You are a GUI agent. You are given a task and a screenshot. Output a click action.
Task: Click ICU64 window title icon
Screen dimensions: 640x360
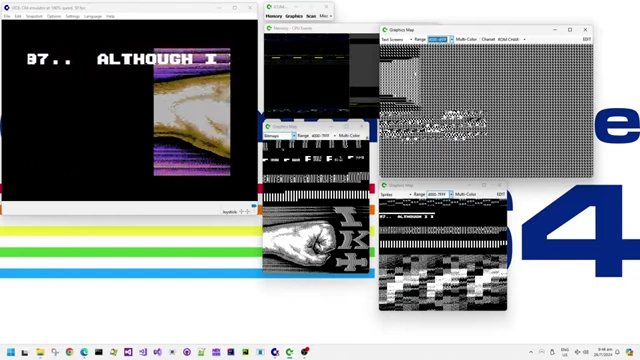[x=269, y=7]
